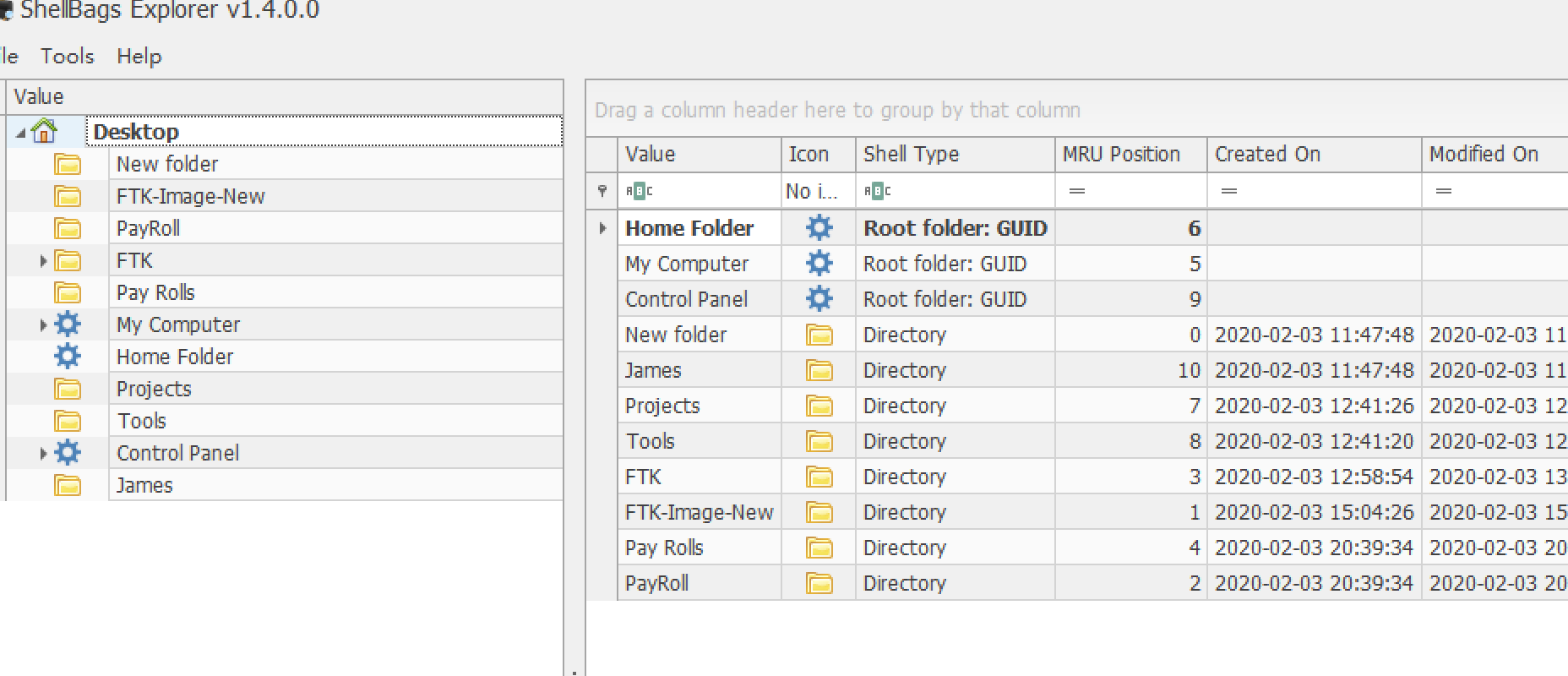Click the folder icon beside FTK-Image-New in tree
1568x676 pixels.
click(68, 197)
